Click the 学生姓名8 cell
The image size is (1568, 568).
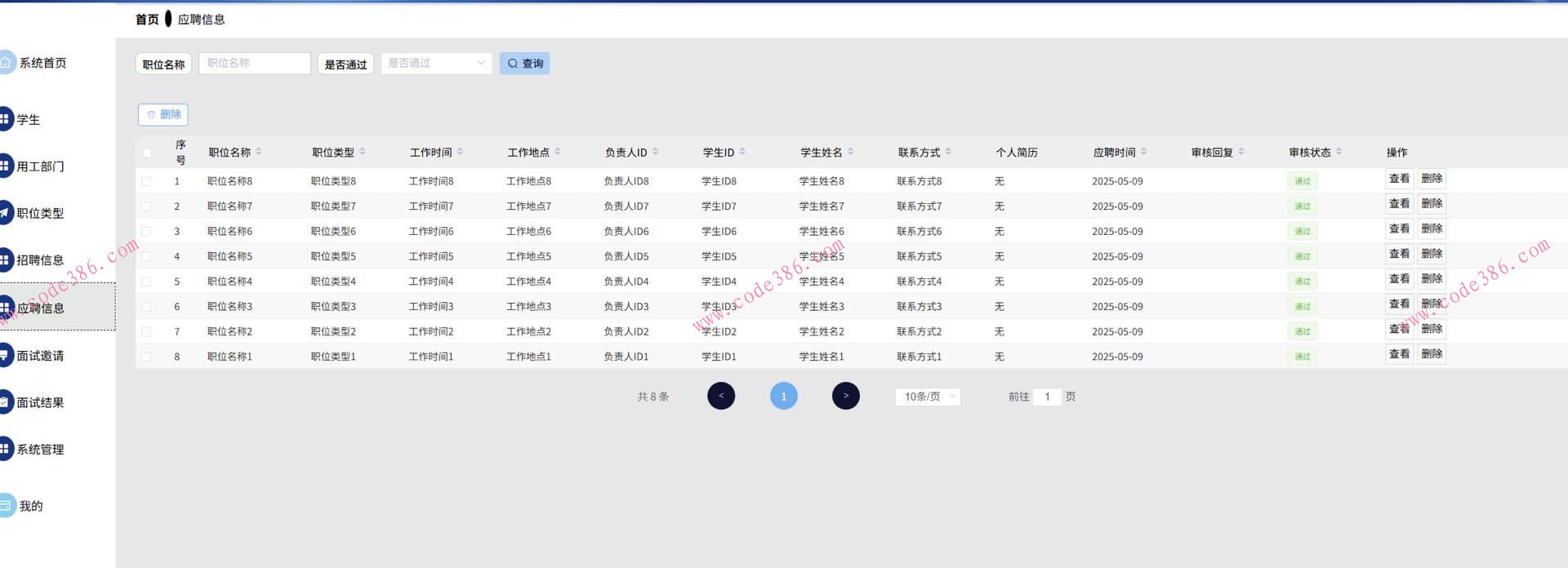[822, 181]
